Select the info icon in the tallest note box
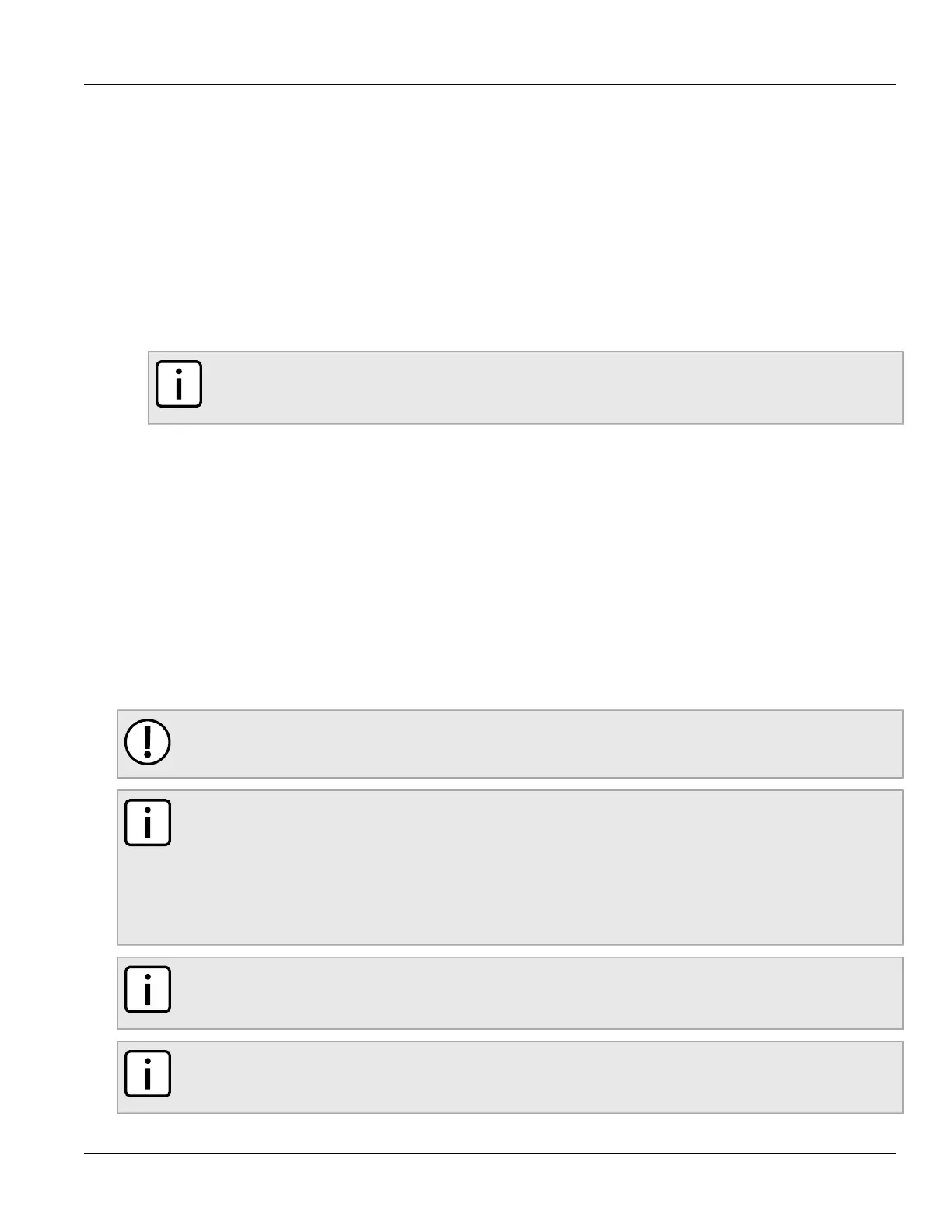952x1232 pixels. (148, 823)
